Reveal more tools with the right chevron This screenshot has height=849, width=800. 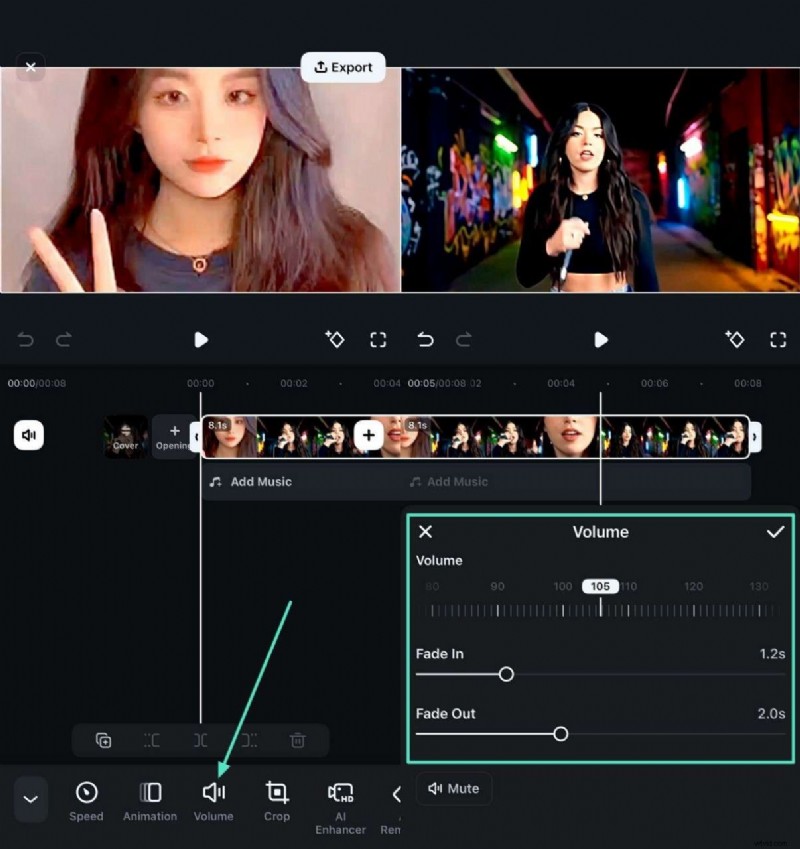[397, 793]
